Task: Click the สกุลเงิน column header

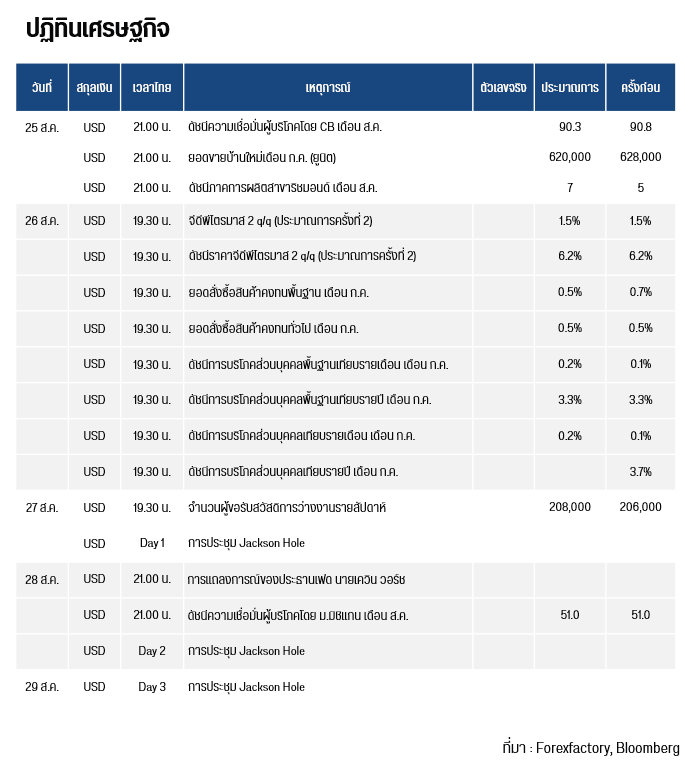Action: tap(94, 87)
